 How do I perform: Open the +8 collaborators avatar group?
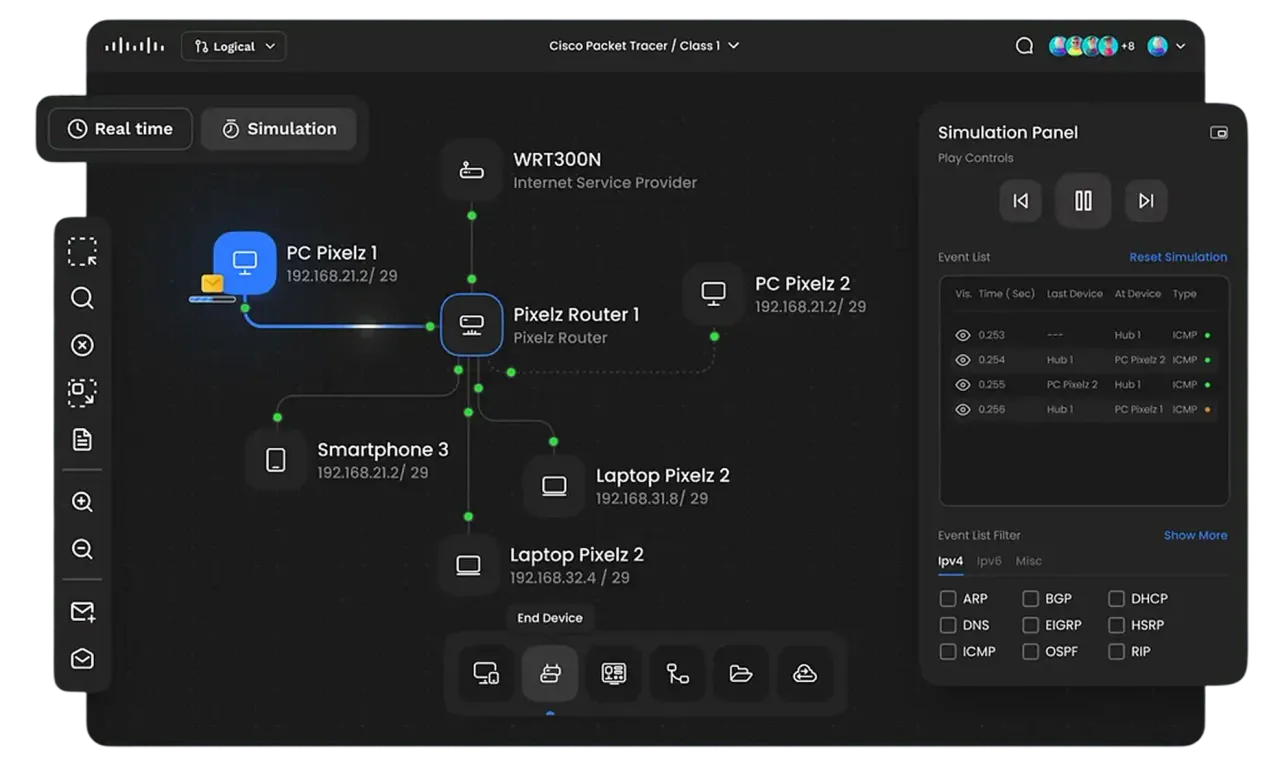coord(1091,46)
